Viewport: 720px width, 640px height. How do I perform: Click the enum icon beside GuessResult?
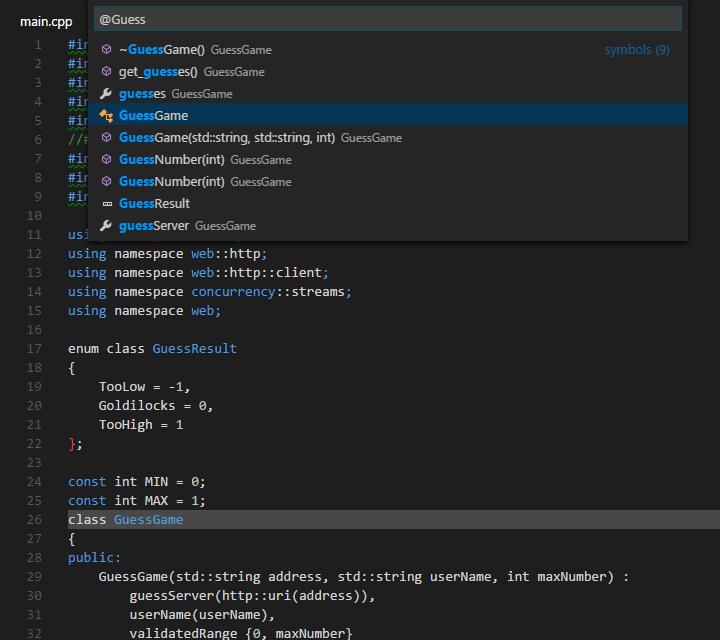point(107,204)
